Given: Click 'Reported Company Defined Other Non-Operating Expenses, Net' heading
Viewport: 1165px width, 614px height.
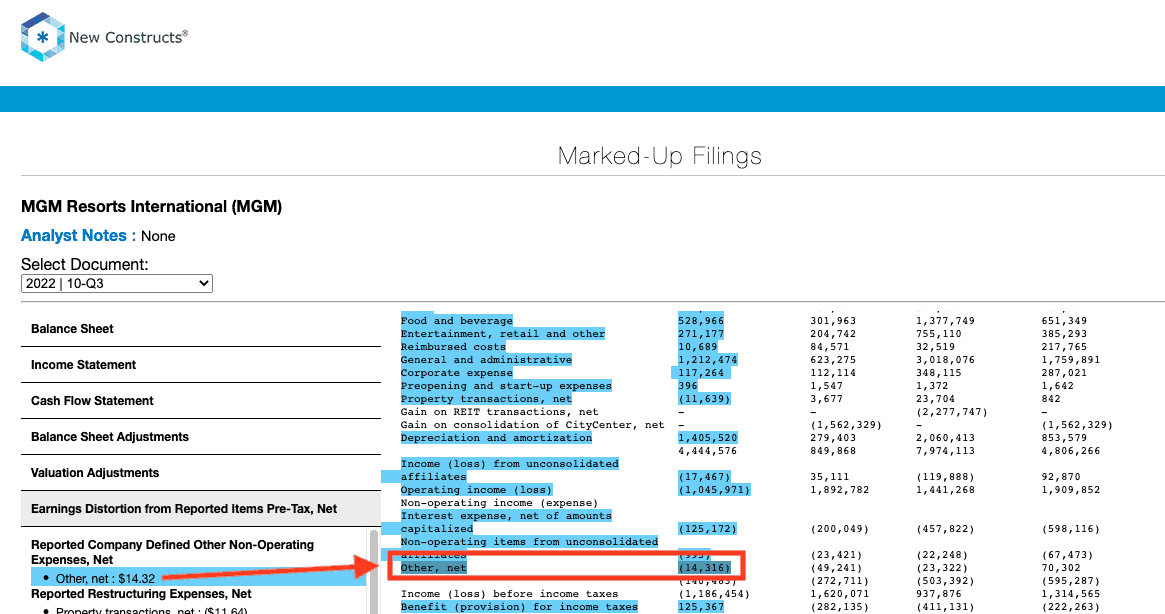Looking at the screenshot, I should click(172, 552).
